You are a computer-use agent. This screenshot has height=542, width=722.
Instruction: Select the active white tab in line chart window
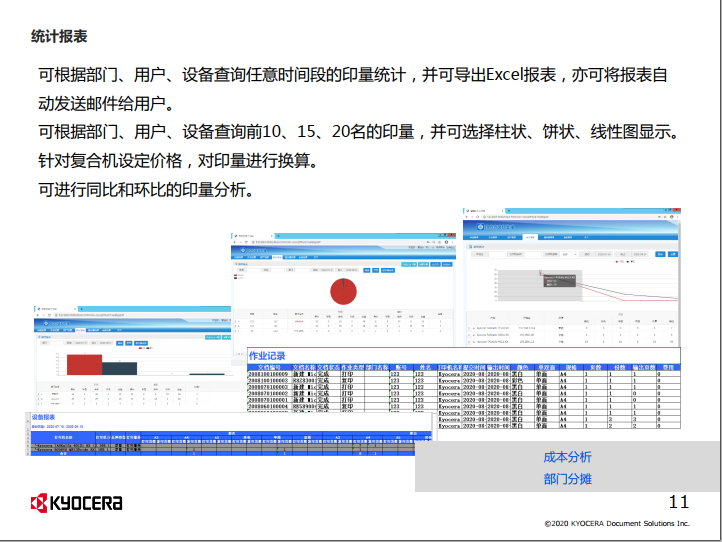click(531, 239)
